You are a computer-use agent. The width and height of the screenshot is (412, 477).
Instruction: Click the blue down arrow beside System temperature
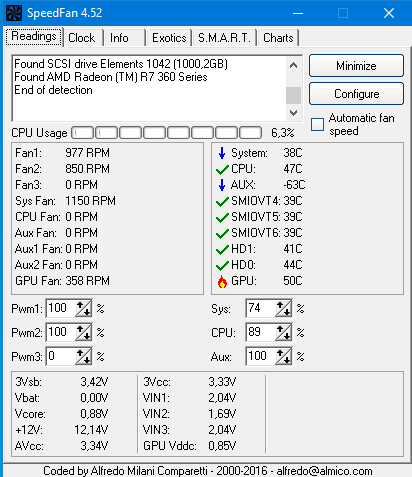[x=222, y=153]
